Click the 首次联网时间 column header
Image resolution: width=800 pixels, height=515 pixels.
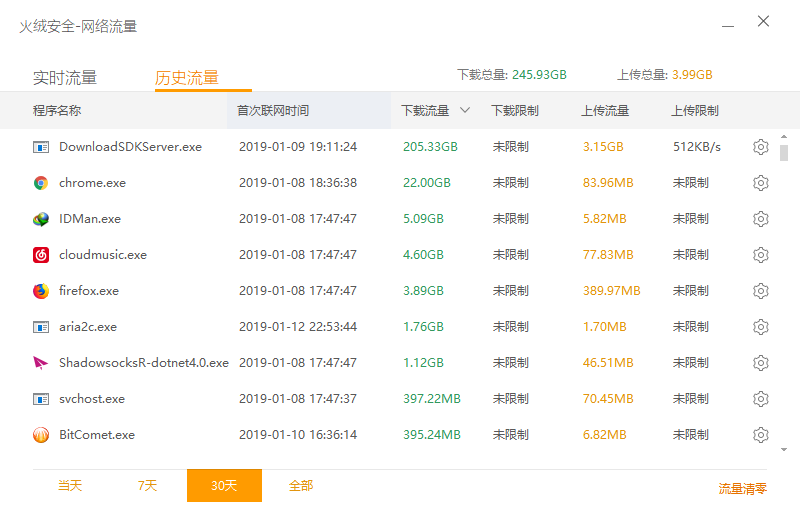[273, 111]
